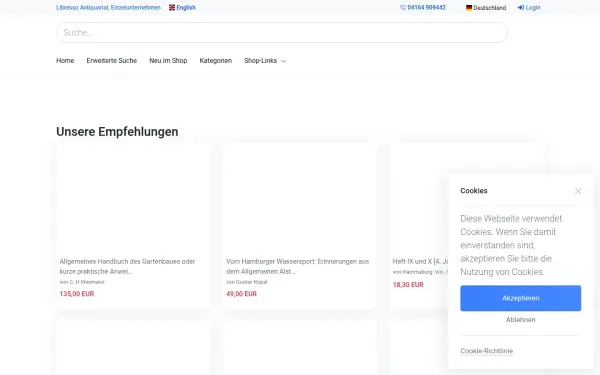
Task: Click the Hamburger Wassersport book cover image area
Action: tap(299, 199)
